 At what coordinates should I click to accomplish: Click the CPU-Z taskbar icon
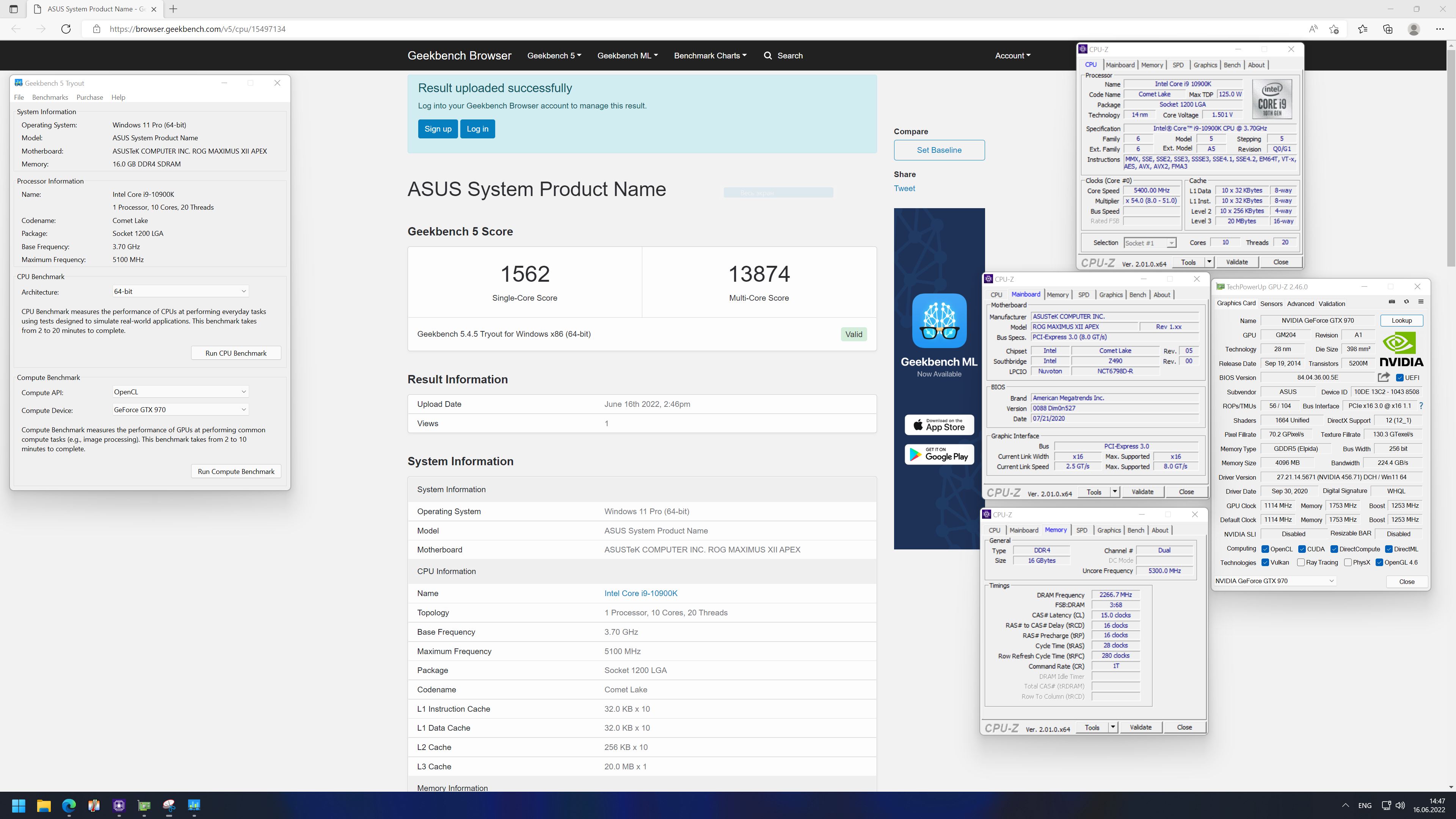pos(119,805)
